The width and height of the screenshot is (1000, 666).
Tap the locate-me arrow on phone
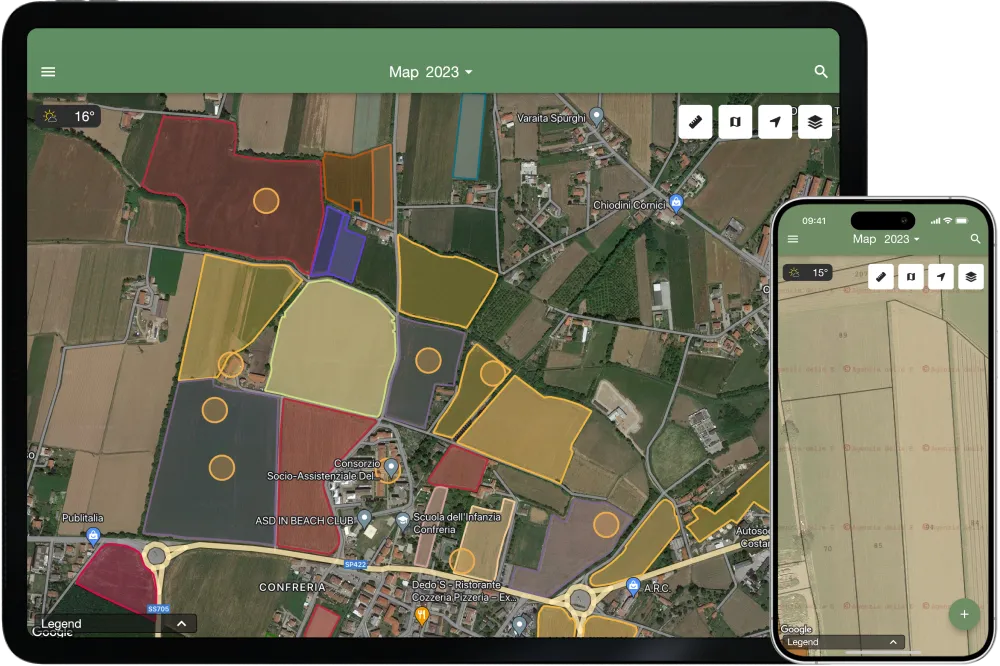pos(941,277)
